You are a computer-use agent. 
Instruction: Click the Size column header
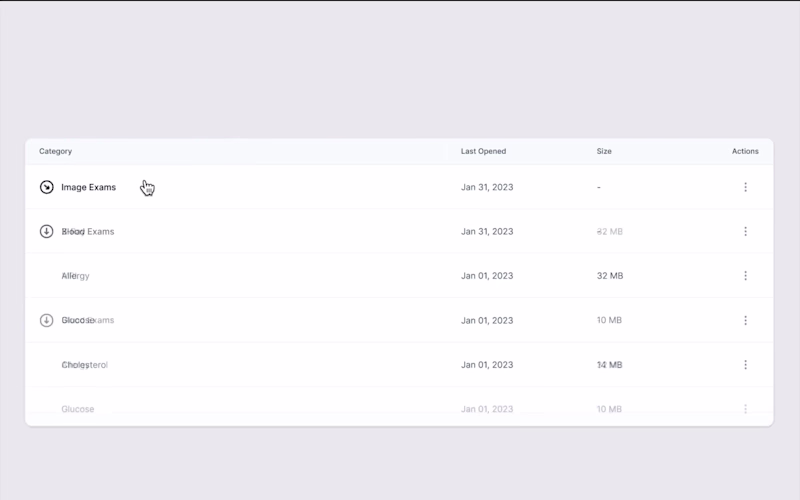coord(604,152)
